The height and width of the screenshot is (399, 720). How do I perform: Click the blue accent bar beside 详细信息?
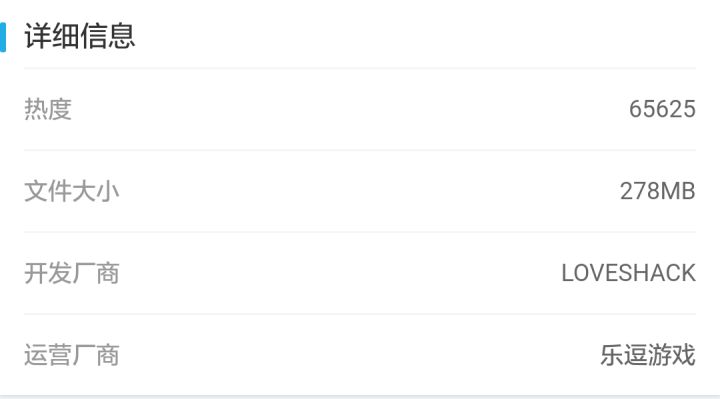[3, 37]
